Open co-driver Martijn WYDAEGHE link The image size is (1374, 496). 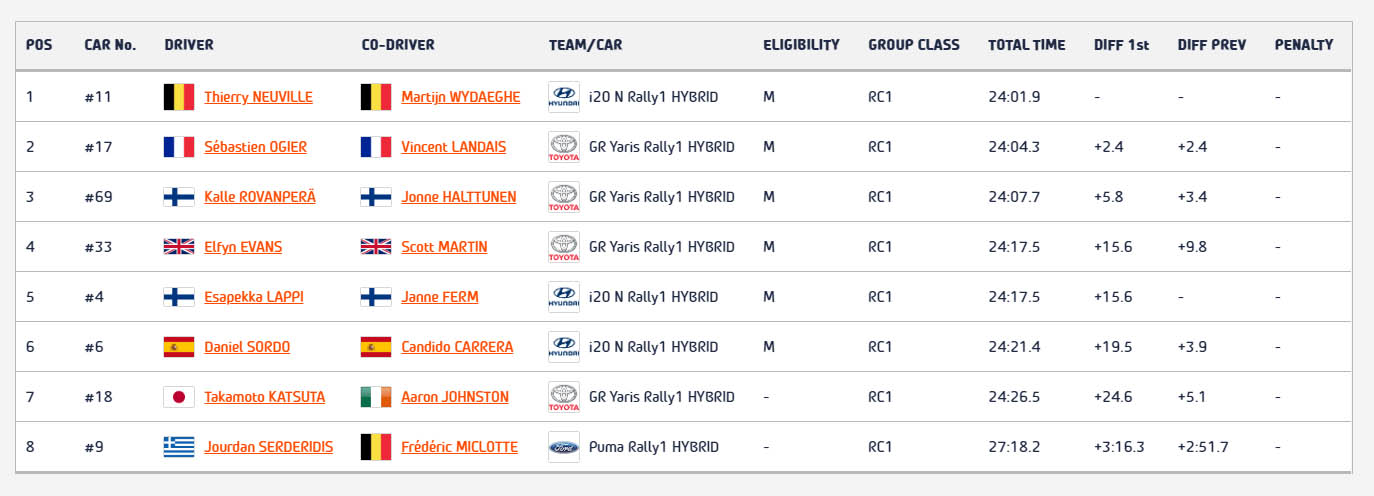pos(460,97)
